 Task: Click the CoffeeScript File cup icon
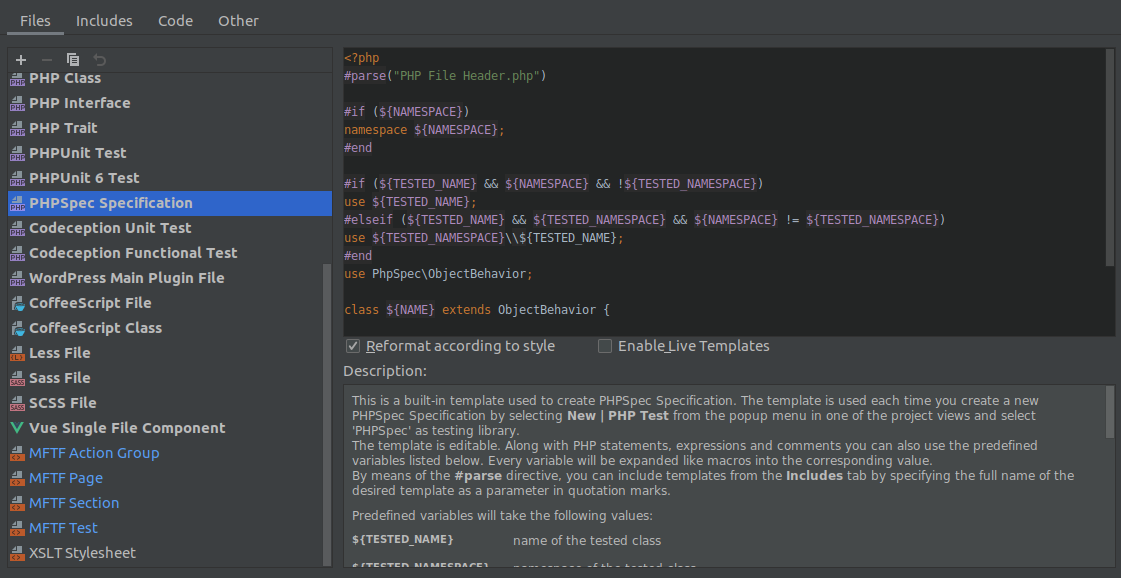tap(17, 304)
